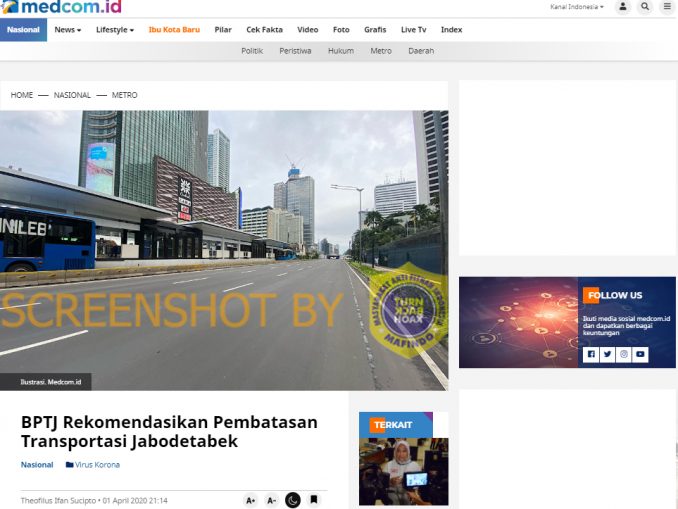
Task: Decrease font size with A- button
Action: [272, 500]
